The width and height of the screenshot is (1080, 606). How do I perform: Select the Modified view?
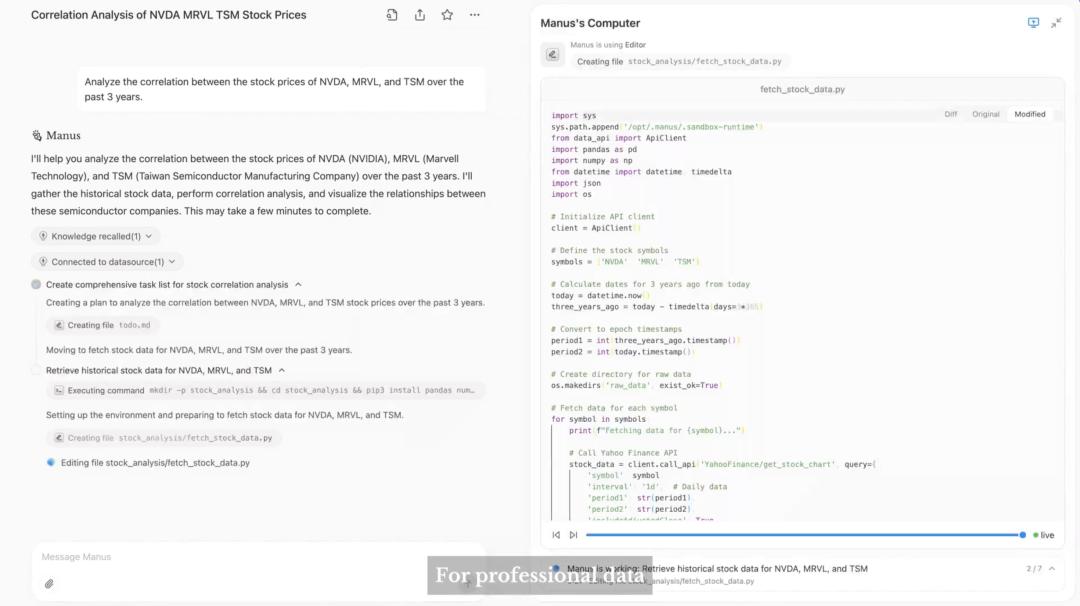point(1029,114)
